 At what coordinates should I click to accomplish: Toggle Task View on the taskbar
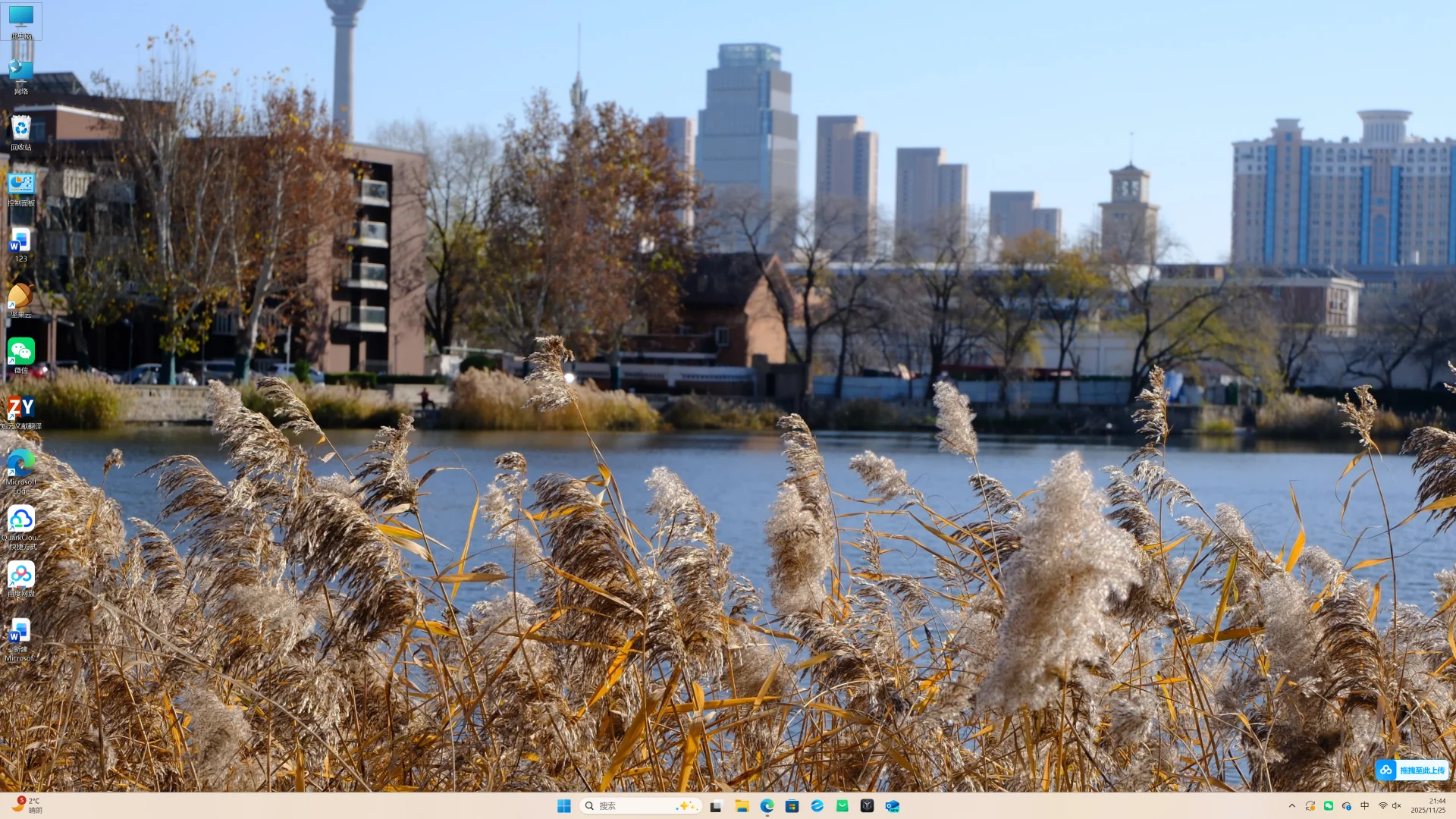tap(716, 806)
